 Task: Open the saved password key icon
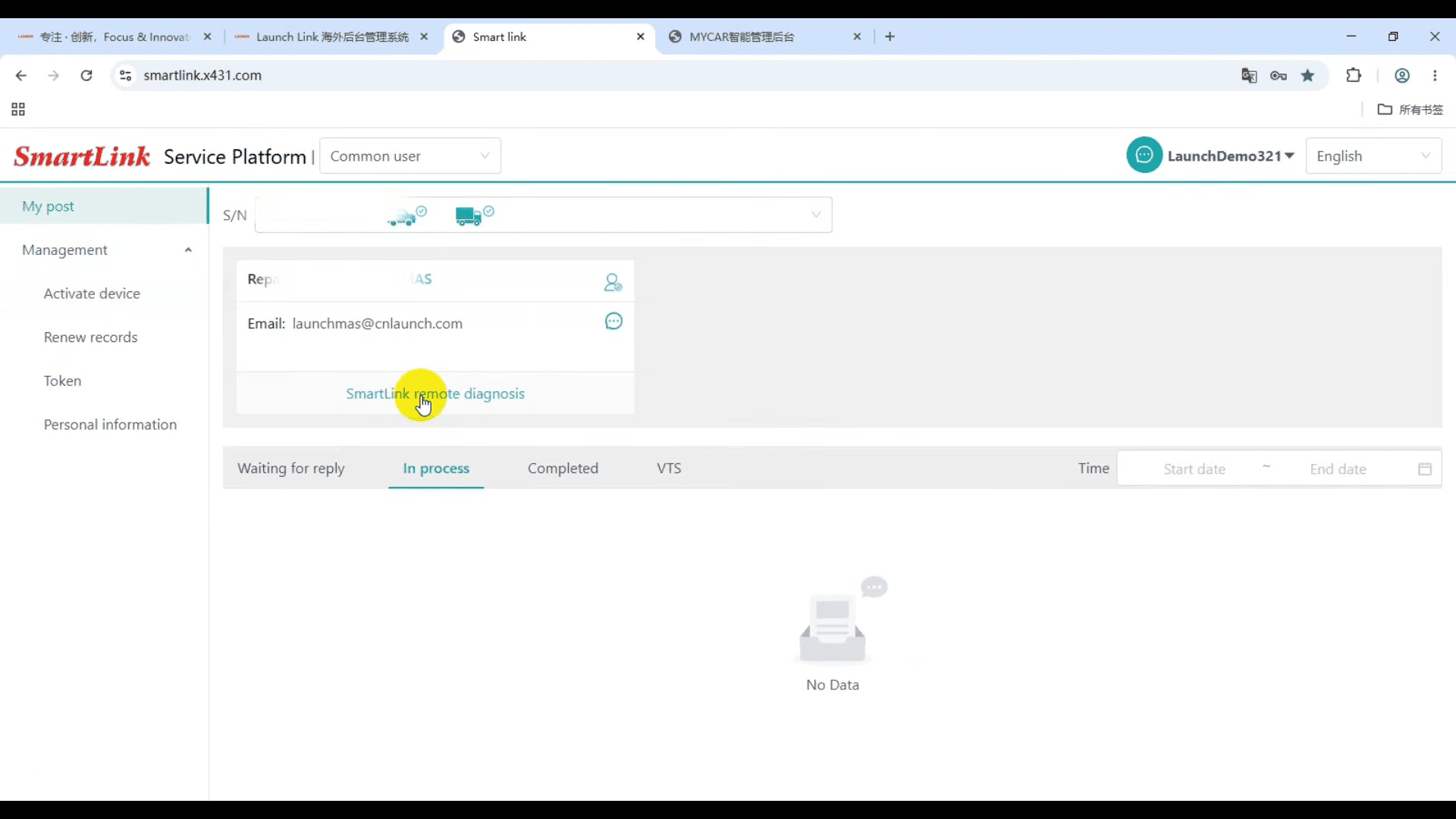click(x=1279, y=75)
